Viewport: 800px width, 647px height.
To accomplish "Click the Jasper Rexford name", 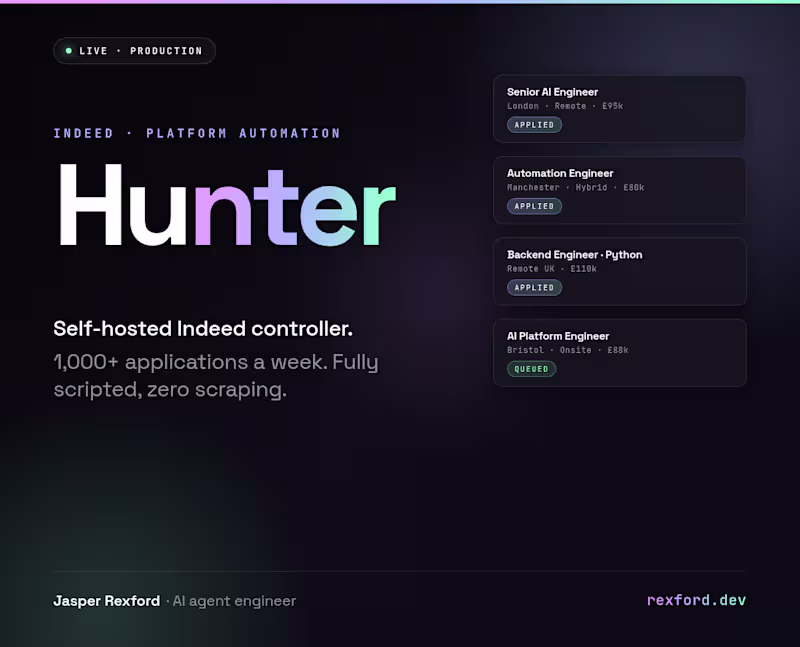I will pos(107,601).
